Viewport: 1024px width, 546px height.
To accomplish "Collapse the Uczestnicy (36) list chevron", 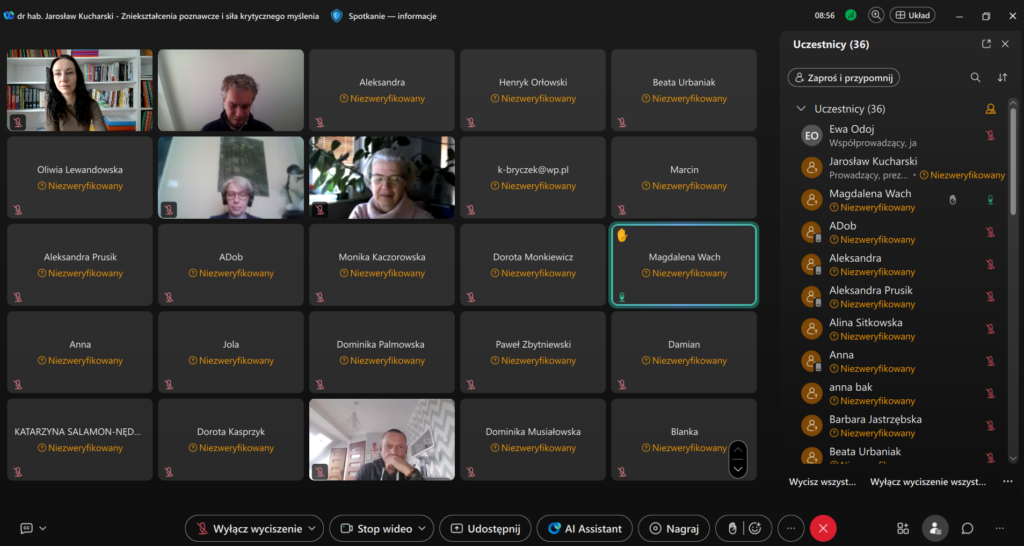I will [800, 108].
